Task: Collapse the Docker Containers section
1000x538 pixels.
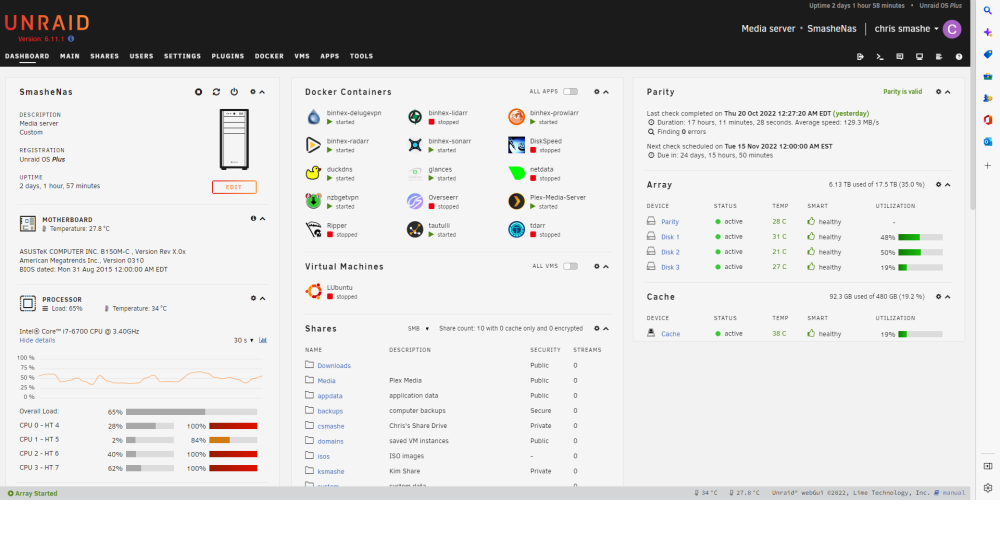Action: coord(606,92)
